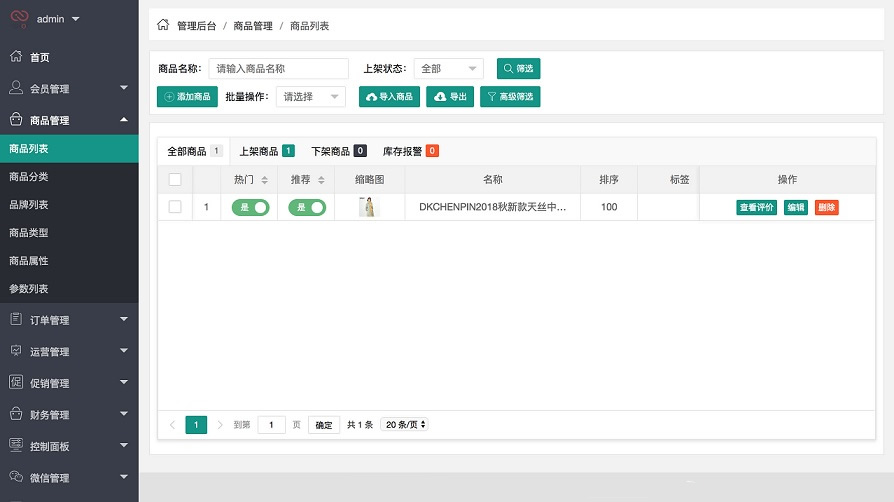Click the red logo icon beside admin
Screen dimensions: 894x502
(x=19, y=18)
